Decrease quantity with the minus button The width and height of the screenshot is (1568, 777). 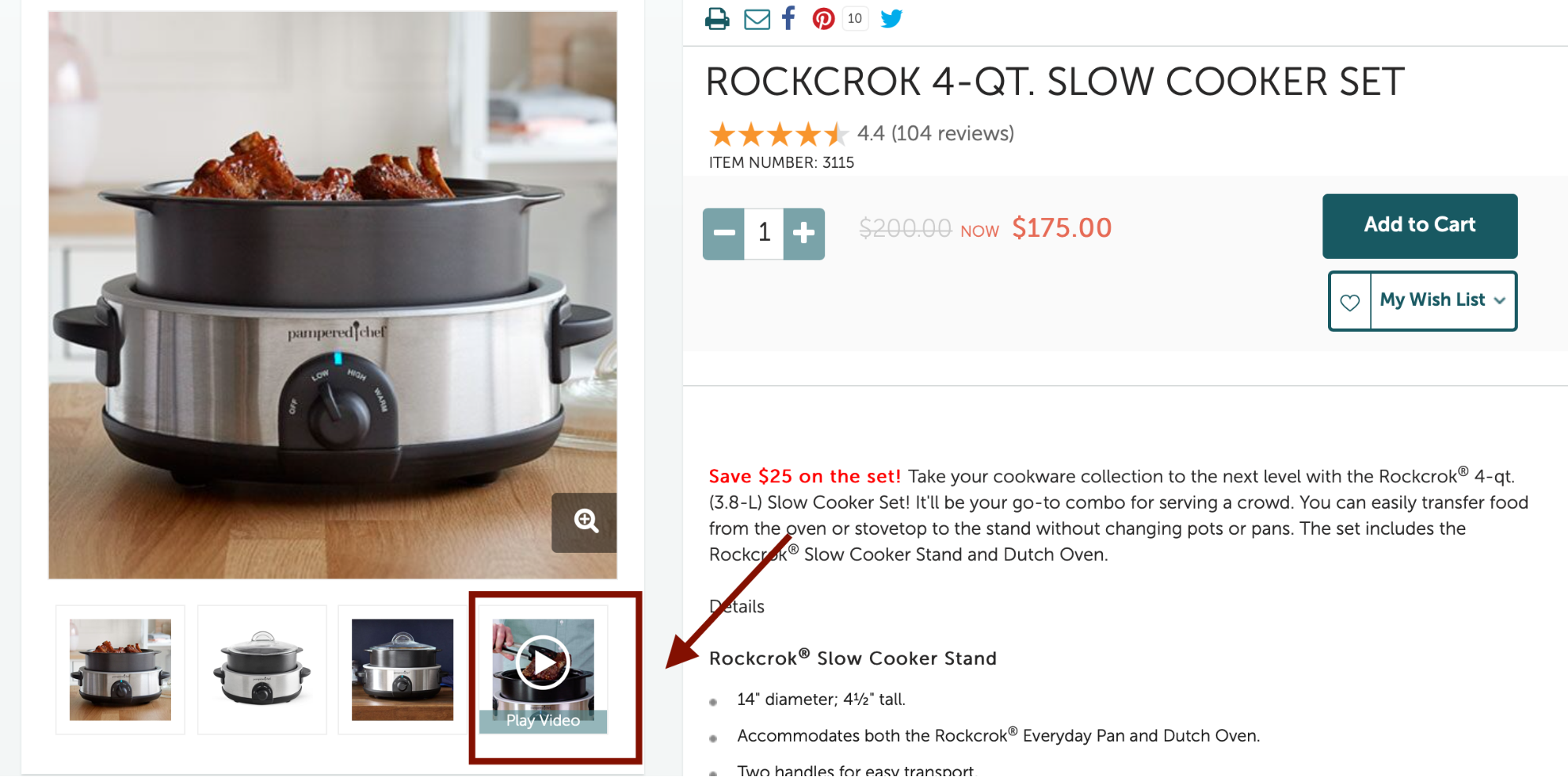[722, 233]
